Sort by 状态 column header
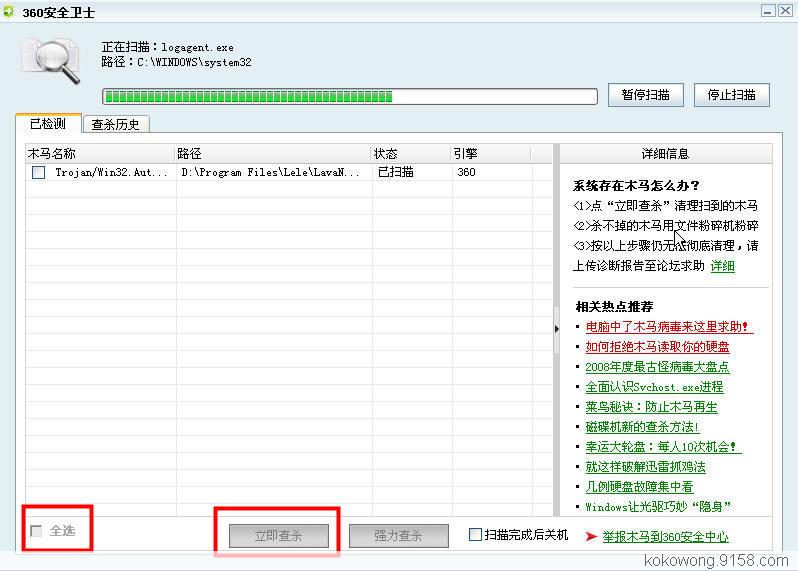This screenshot has height=571, width=798. tap(411, 154)
